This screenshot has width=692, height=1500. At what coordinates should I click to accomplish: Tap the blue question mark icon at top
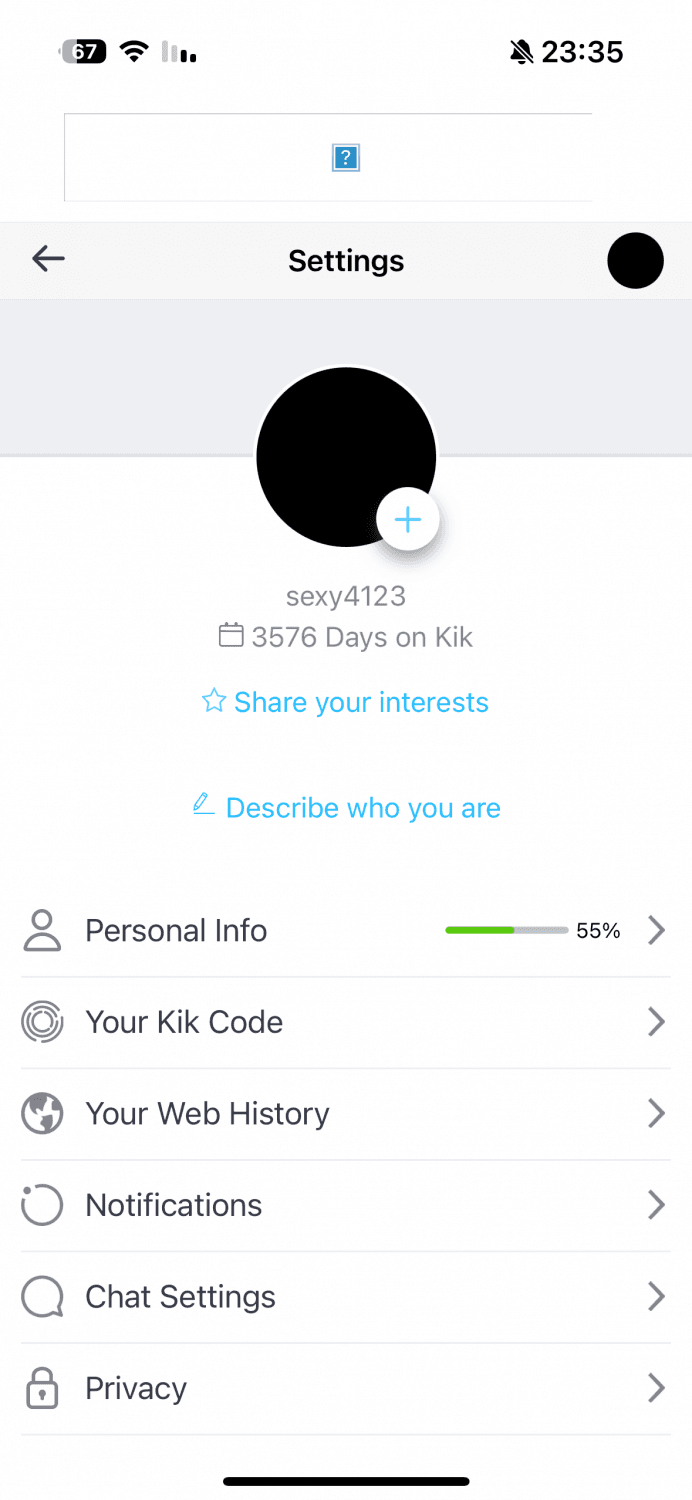tap(345, 157)
